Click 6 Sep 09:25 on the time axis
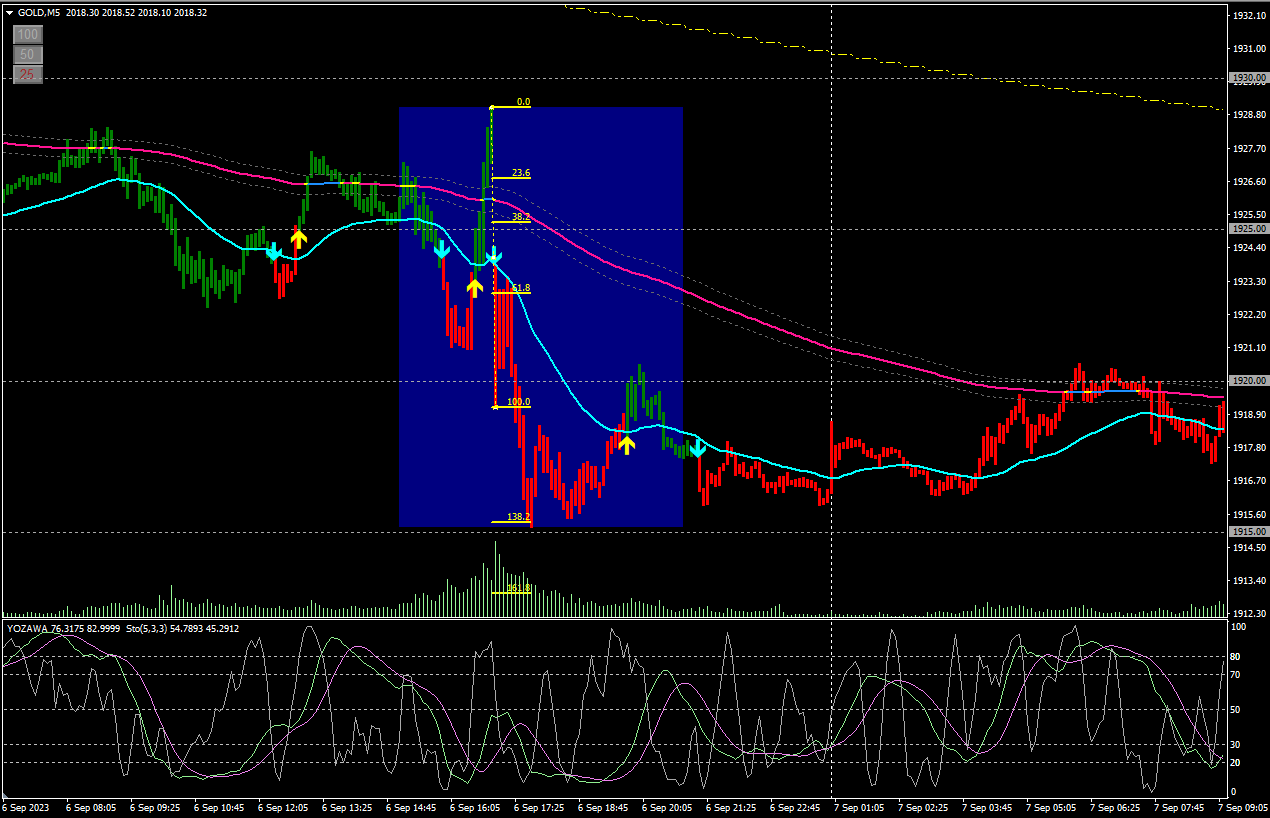The image size is (1270, 818). [154, 806]
